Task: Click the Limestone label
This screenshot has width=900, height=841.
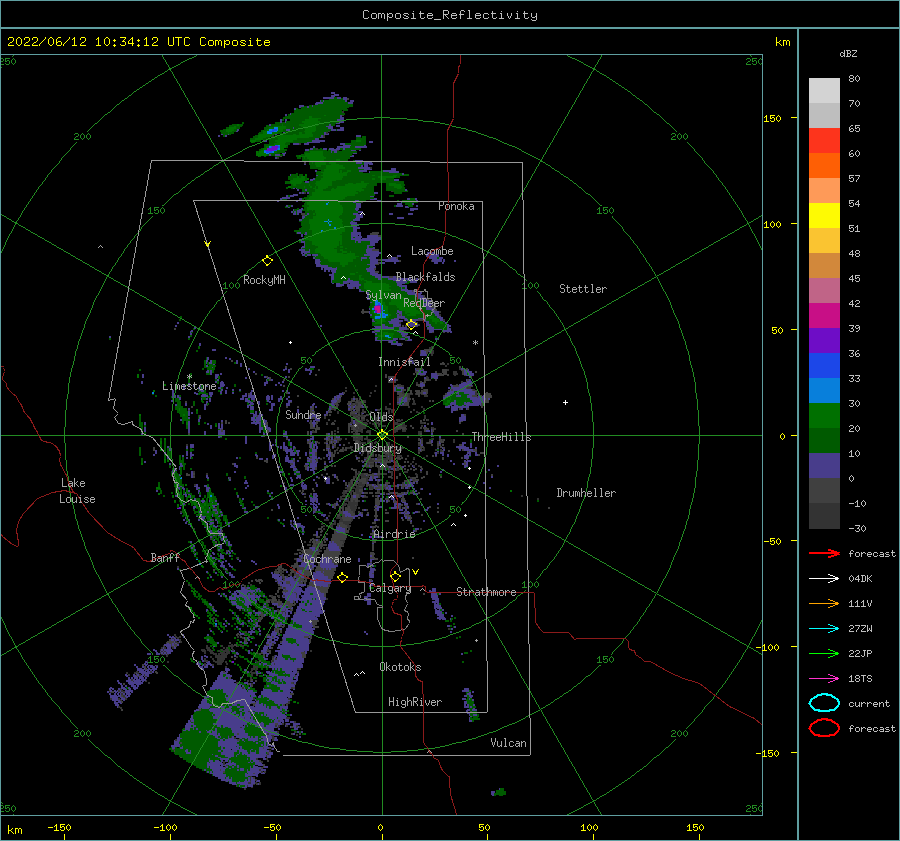Action: [189, 386]
